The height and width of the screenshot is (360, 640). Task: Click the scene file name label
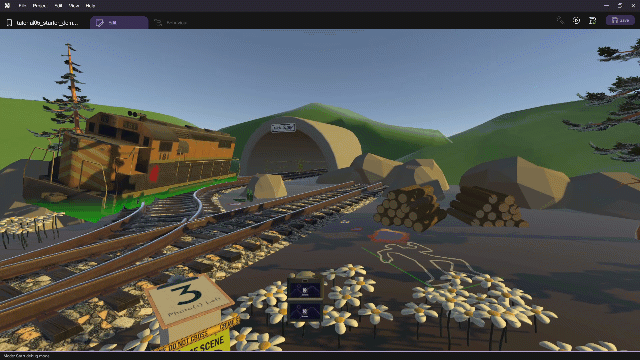tap(47, 22)
